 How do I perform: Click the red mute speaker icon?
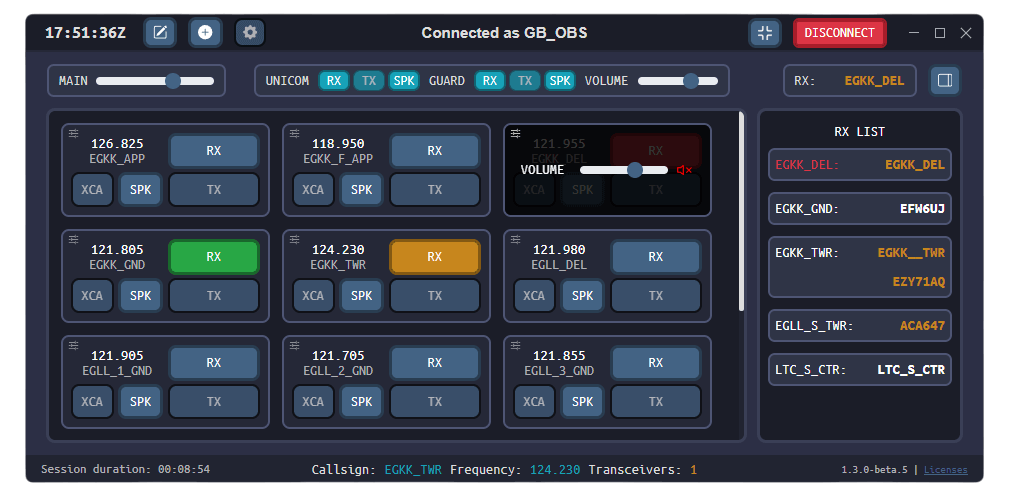685,170
